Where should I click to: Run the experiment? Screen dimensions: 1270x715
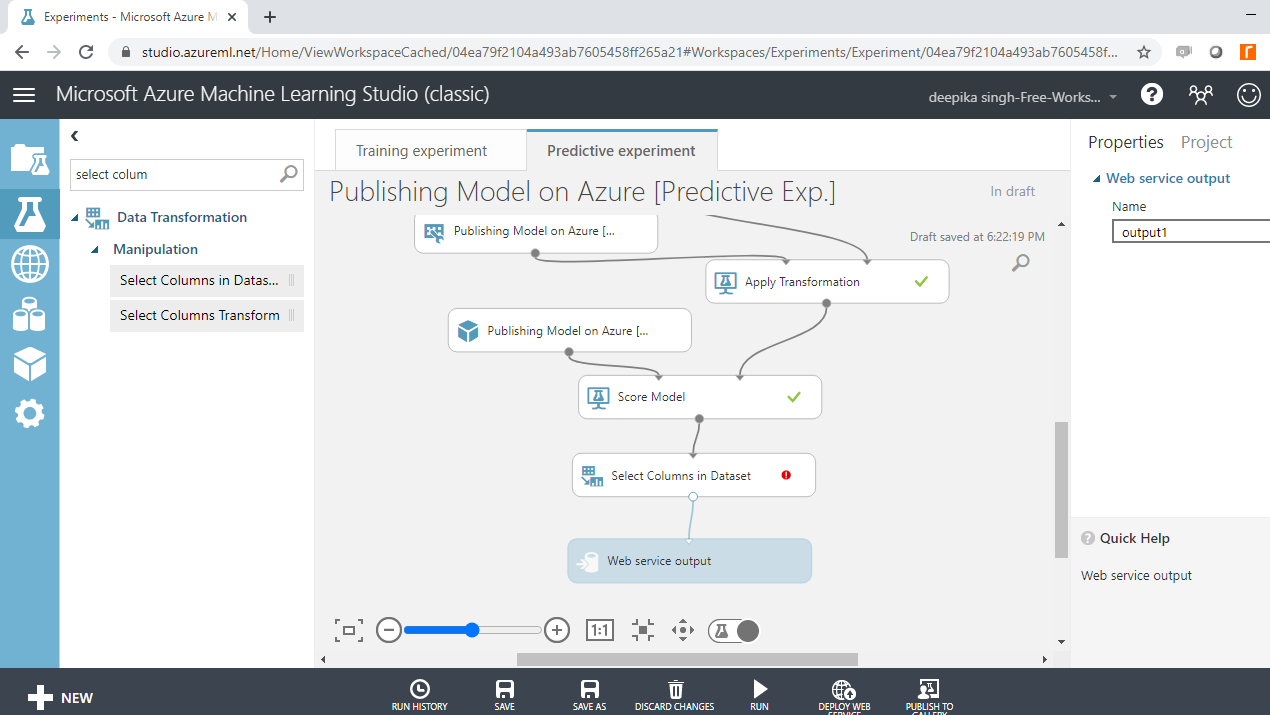(x=760, y=695)
